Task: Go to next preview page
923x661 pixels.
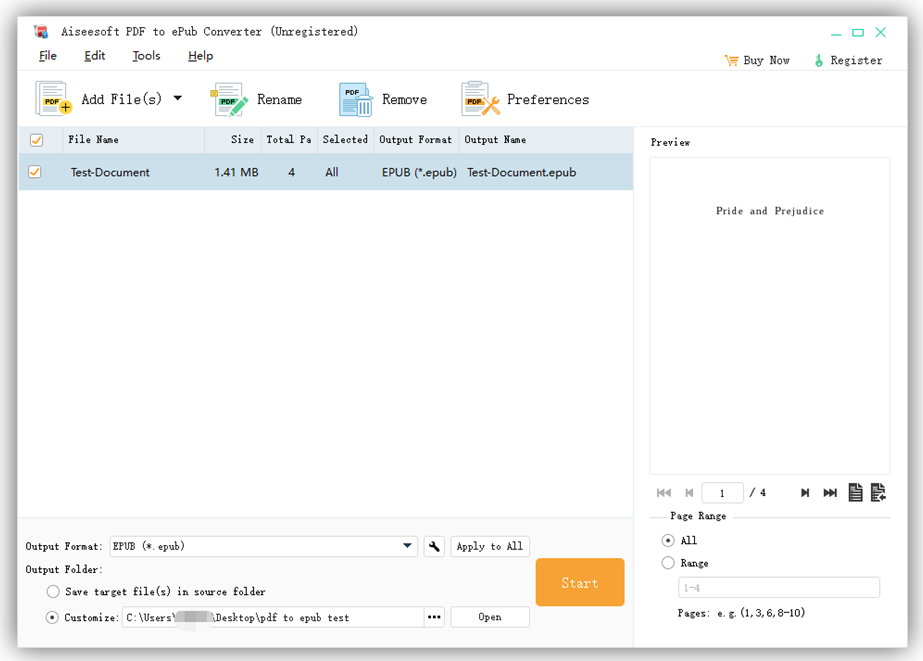Action: click(805, 493)
